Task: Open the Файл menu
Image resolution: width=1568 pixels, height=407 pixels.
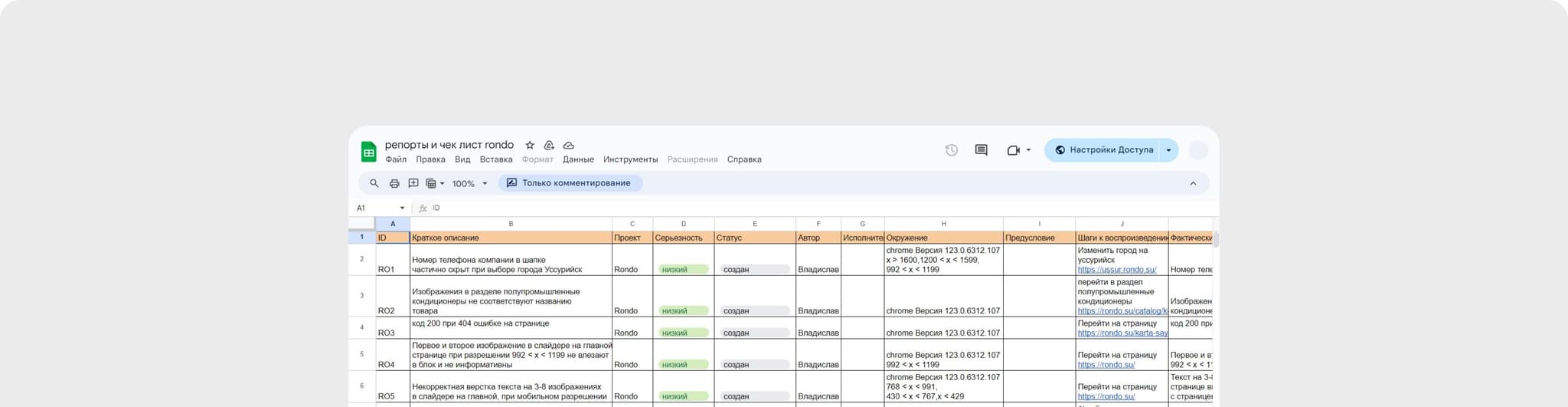Action: [396, 159]
